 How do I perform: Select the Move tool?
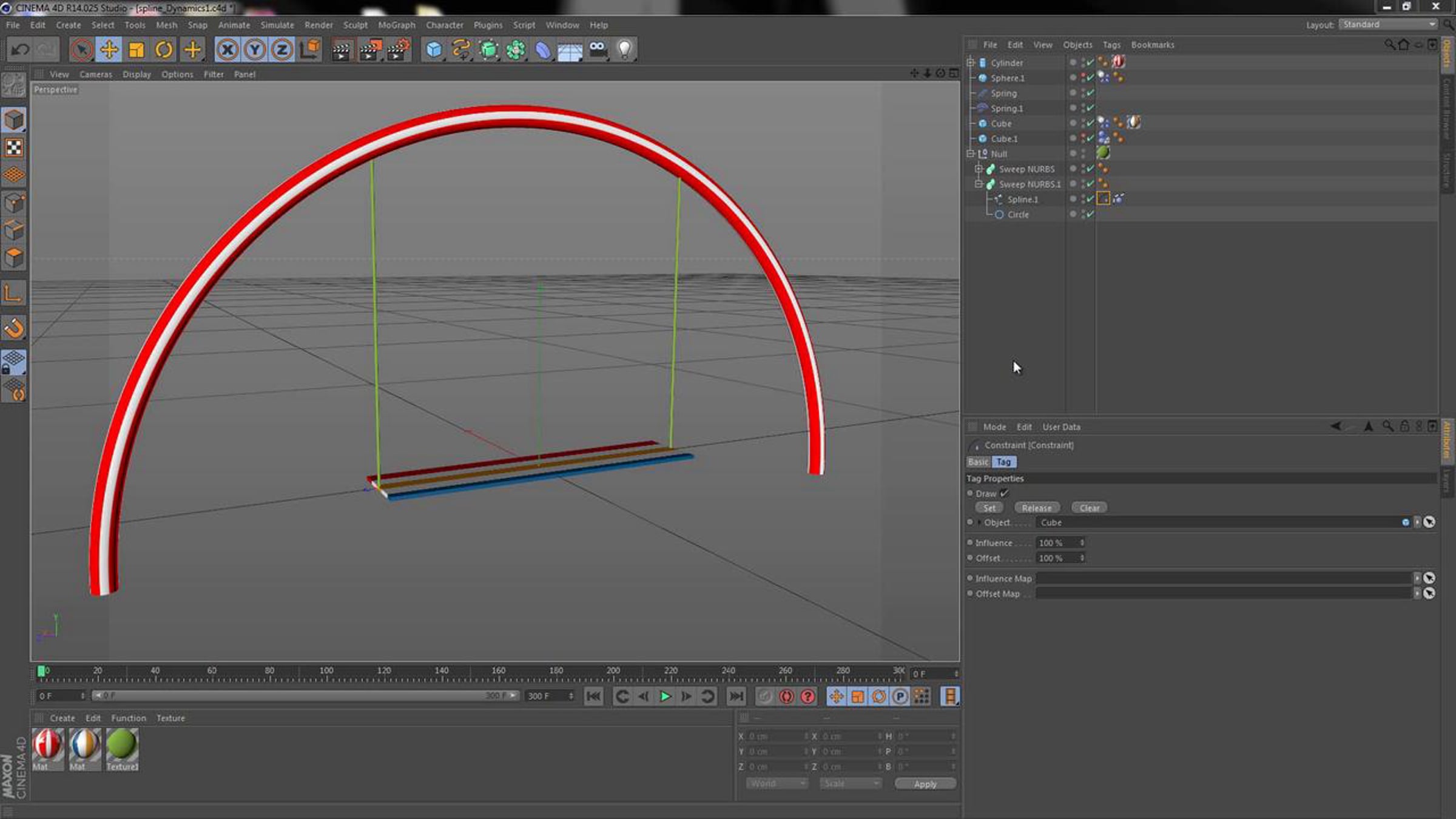[109, 49]
